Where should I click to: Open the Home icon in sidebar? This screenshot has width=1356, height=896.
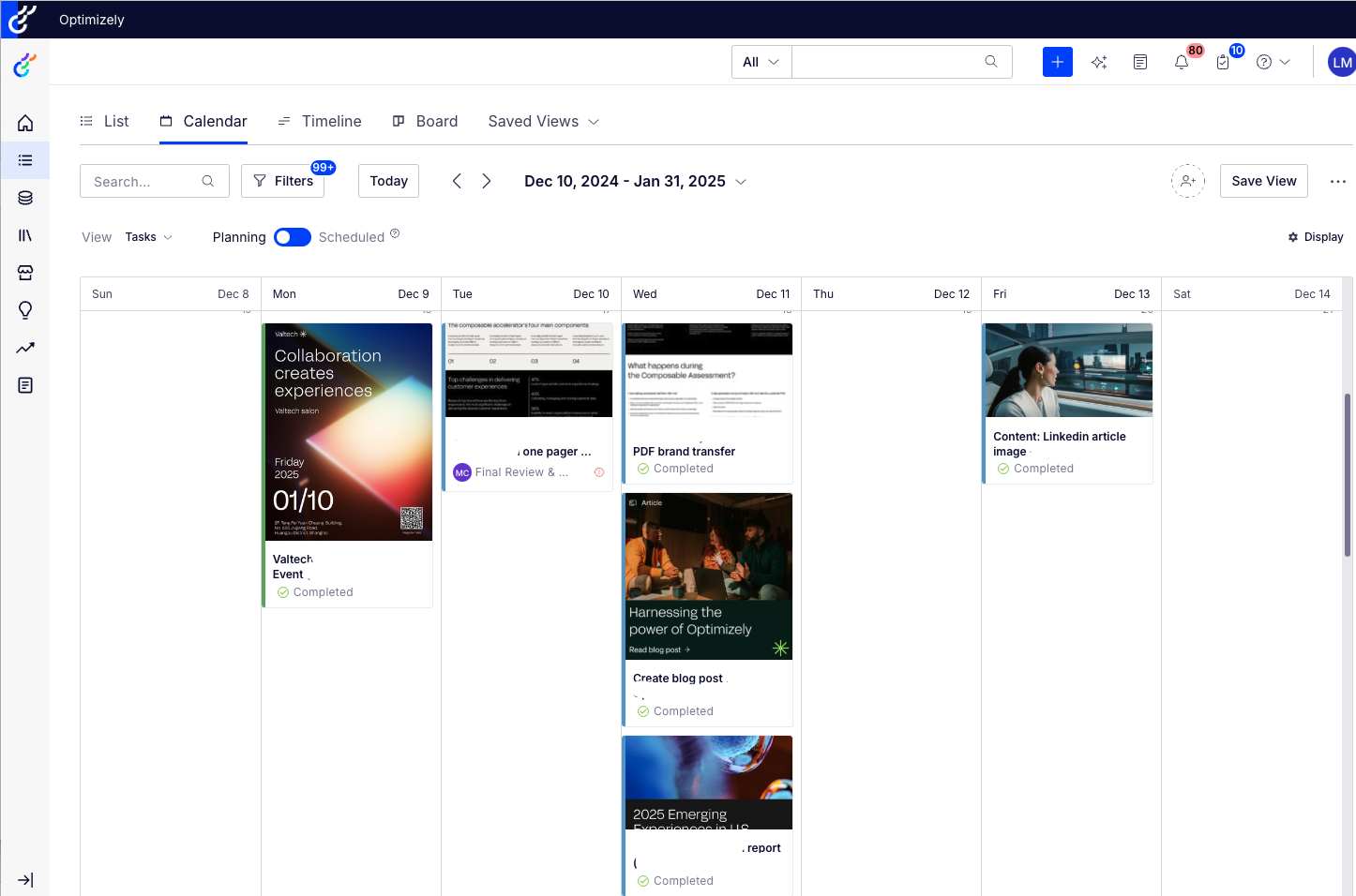point(25,123)
